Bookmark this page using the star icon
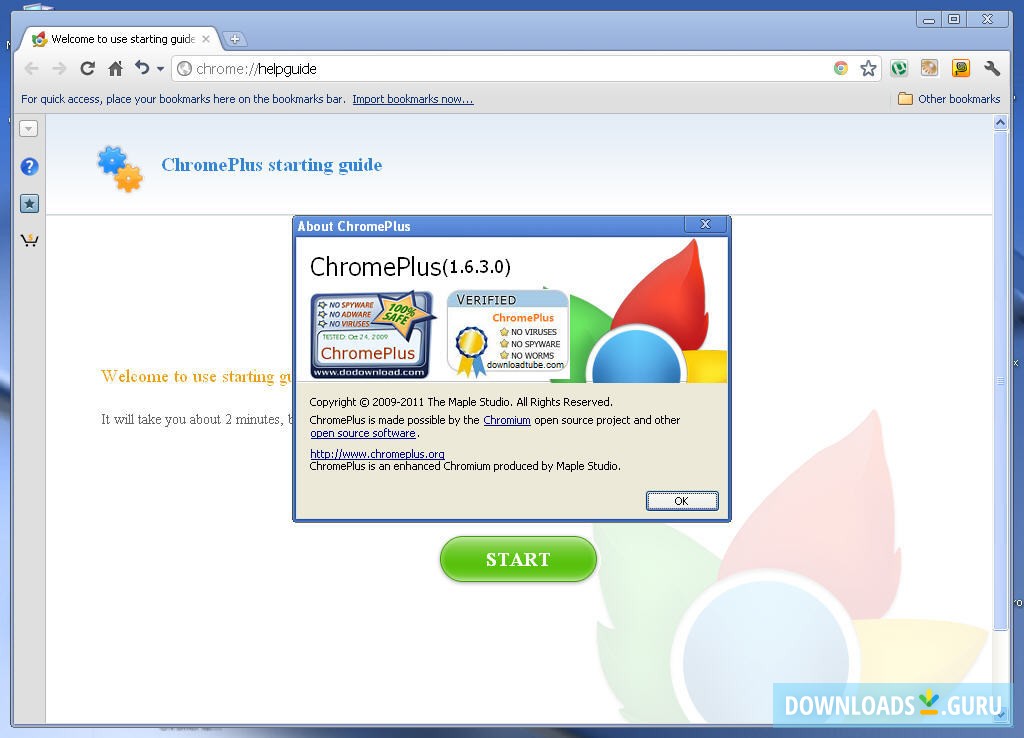The image size is (1024, 738). (x=869, y=68)
